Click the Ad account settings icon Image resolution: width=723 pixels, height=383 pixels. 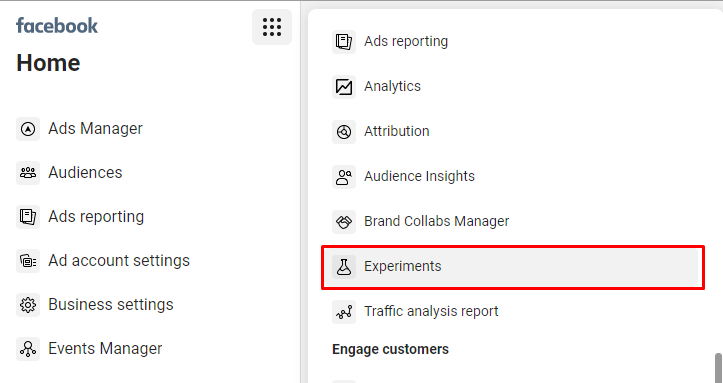pyautogui.click(x=28, y=261)
